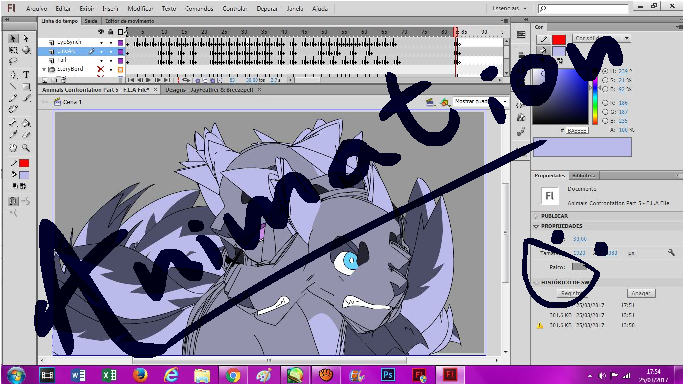Select the S saturation radio button
This screenshot has height=384, width=683.
605,80
